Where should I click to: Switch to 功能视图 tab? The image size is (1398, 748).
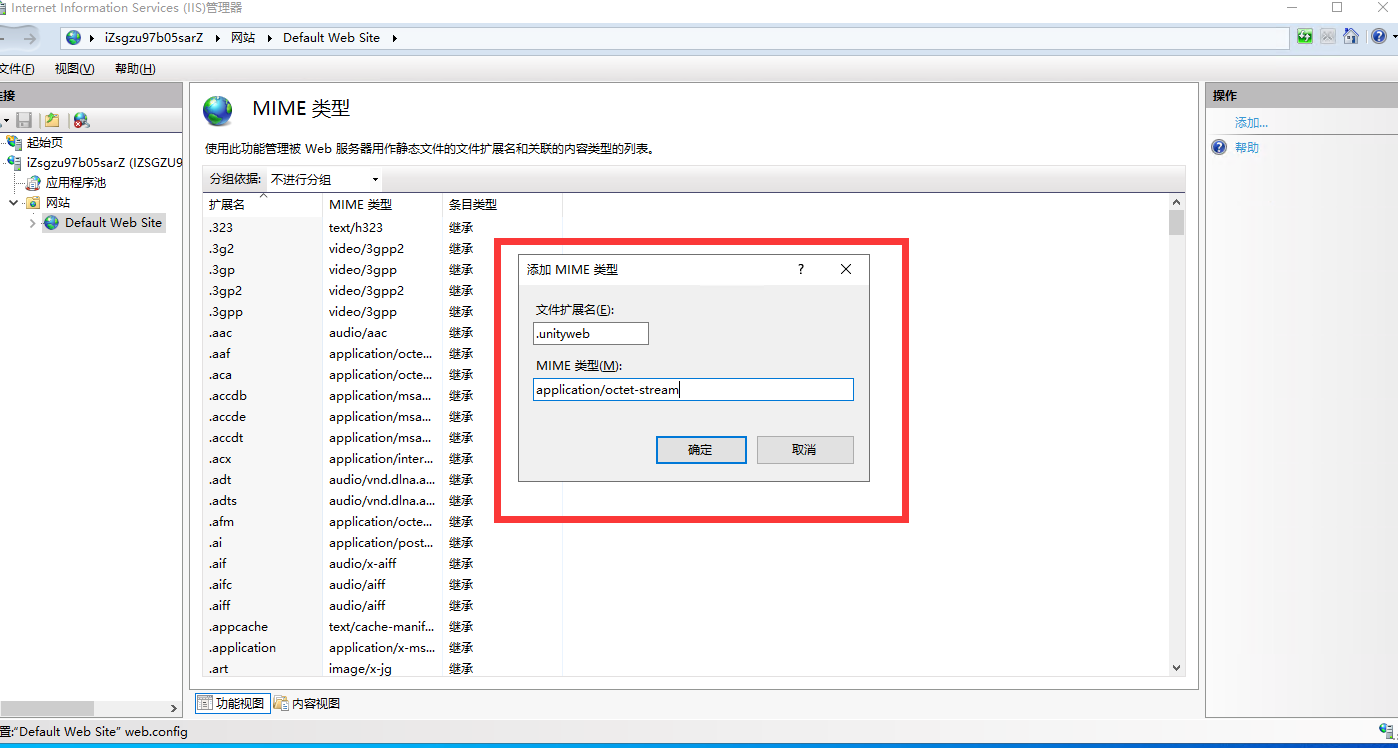(231, 703)
